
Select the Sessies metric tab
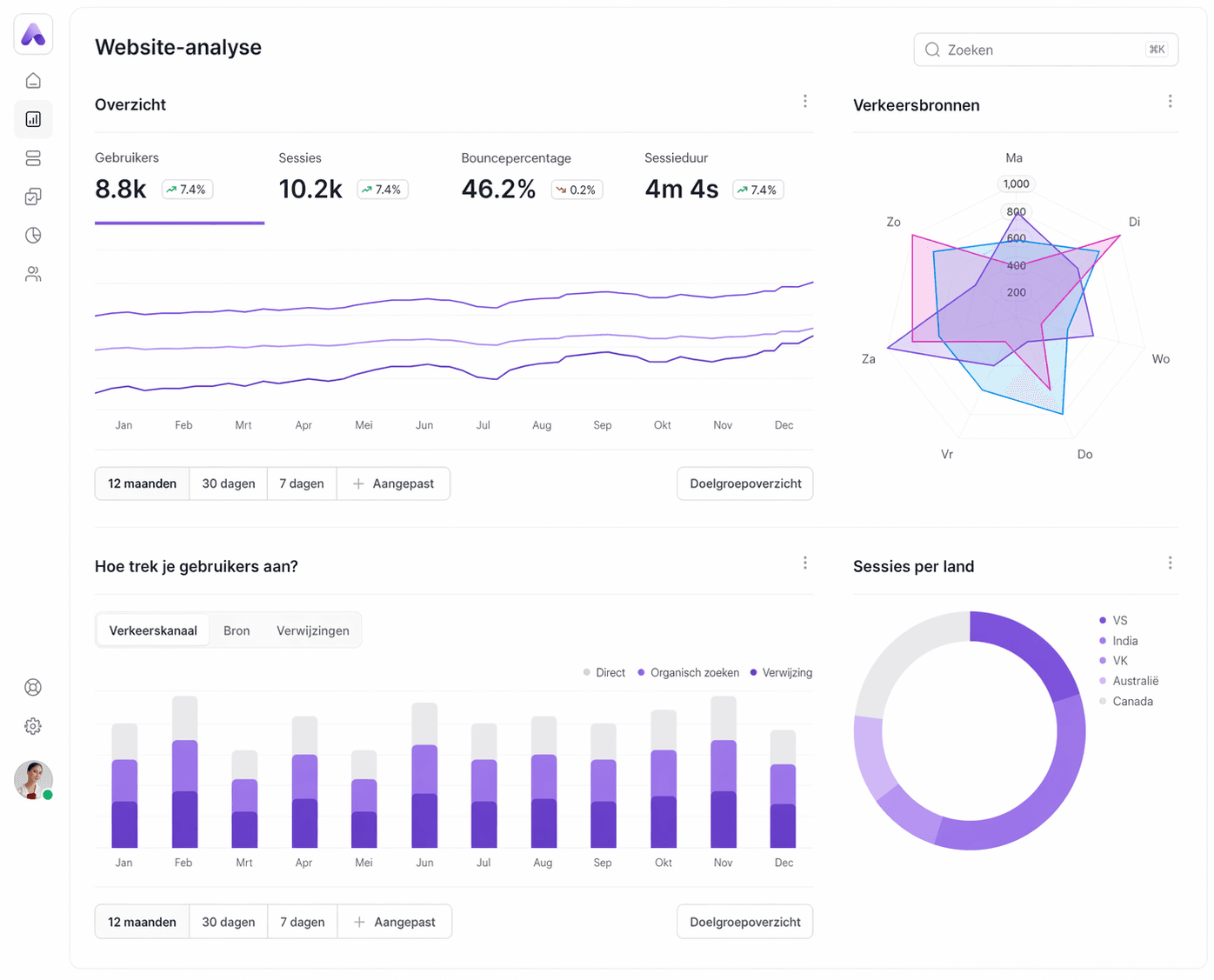[x=344, y=177]
